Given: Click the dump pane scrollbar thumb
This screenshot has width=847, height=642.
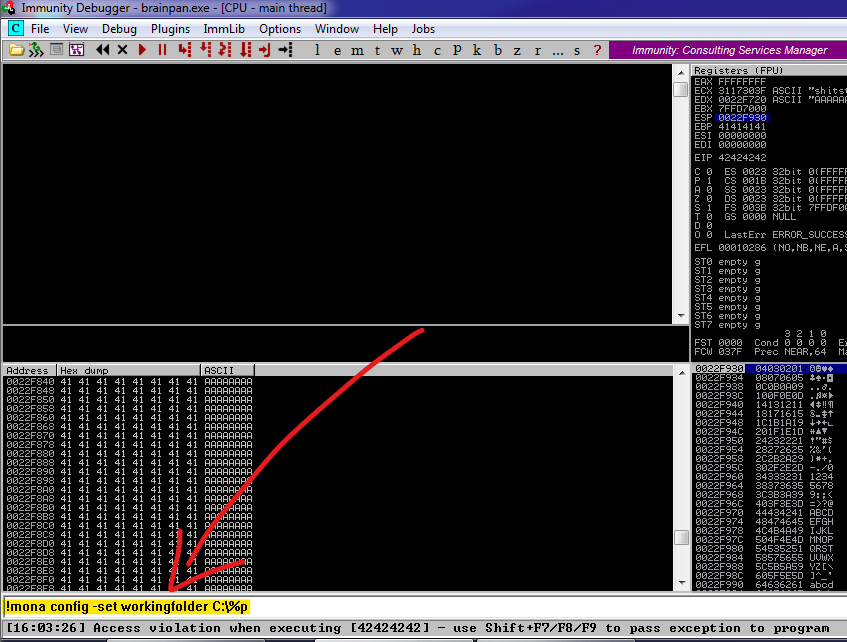Looking at the screenshot, I should [681, 537].
